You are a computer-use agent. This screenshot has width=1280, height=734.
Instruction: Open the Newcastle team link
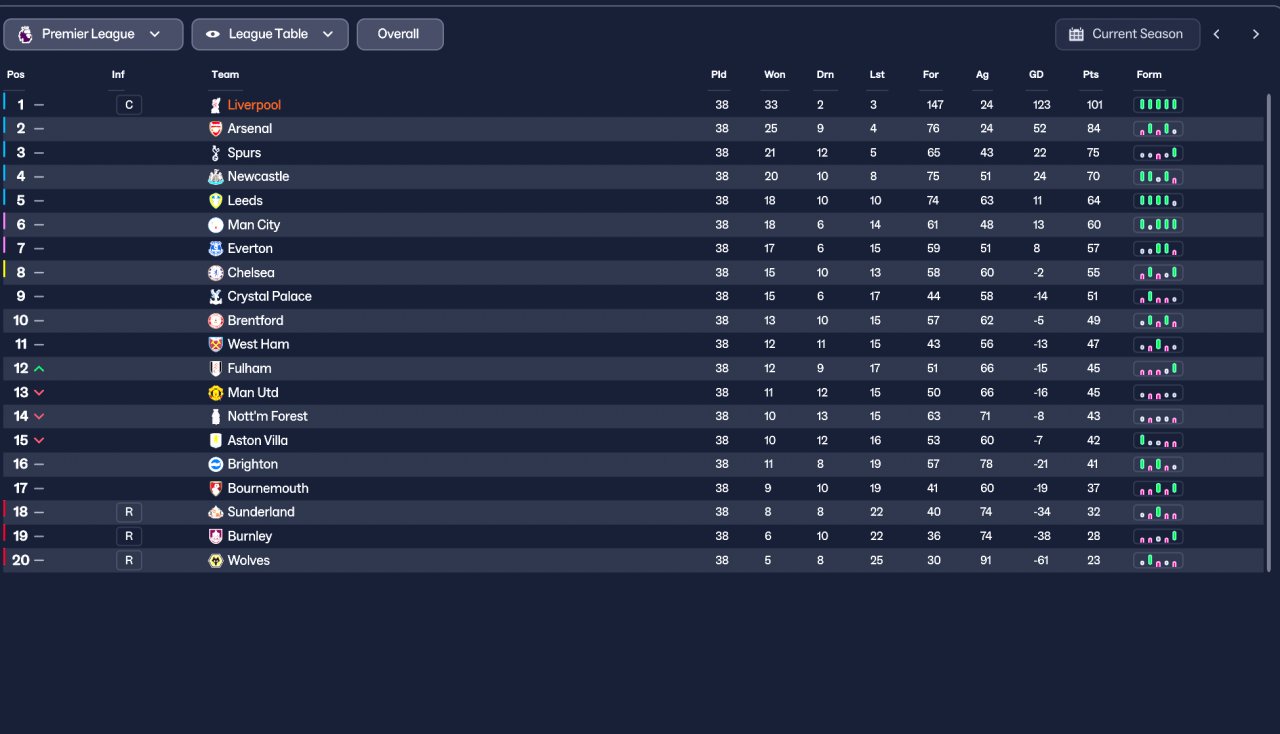click(258, 177)
